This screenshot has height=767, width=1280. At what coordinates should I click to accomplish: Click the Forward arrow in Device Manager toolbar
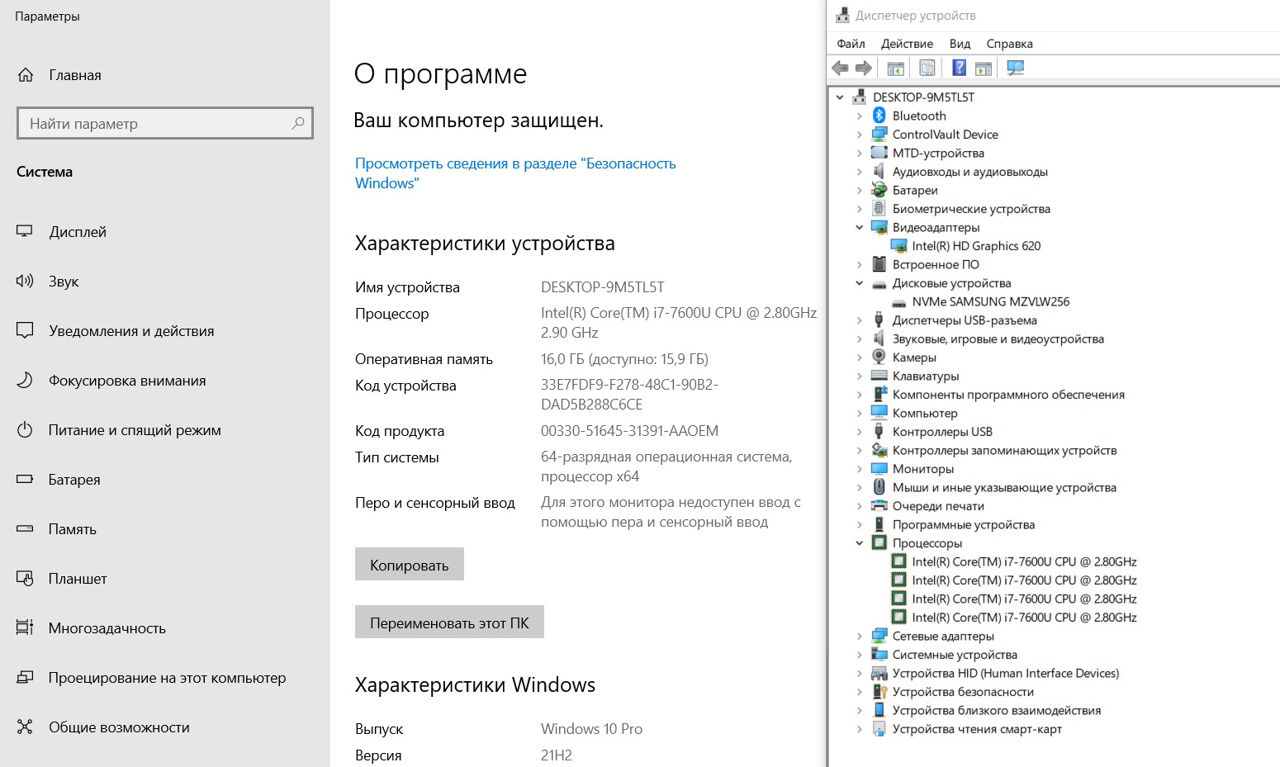point(863,68)
